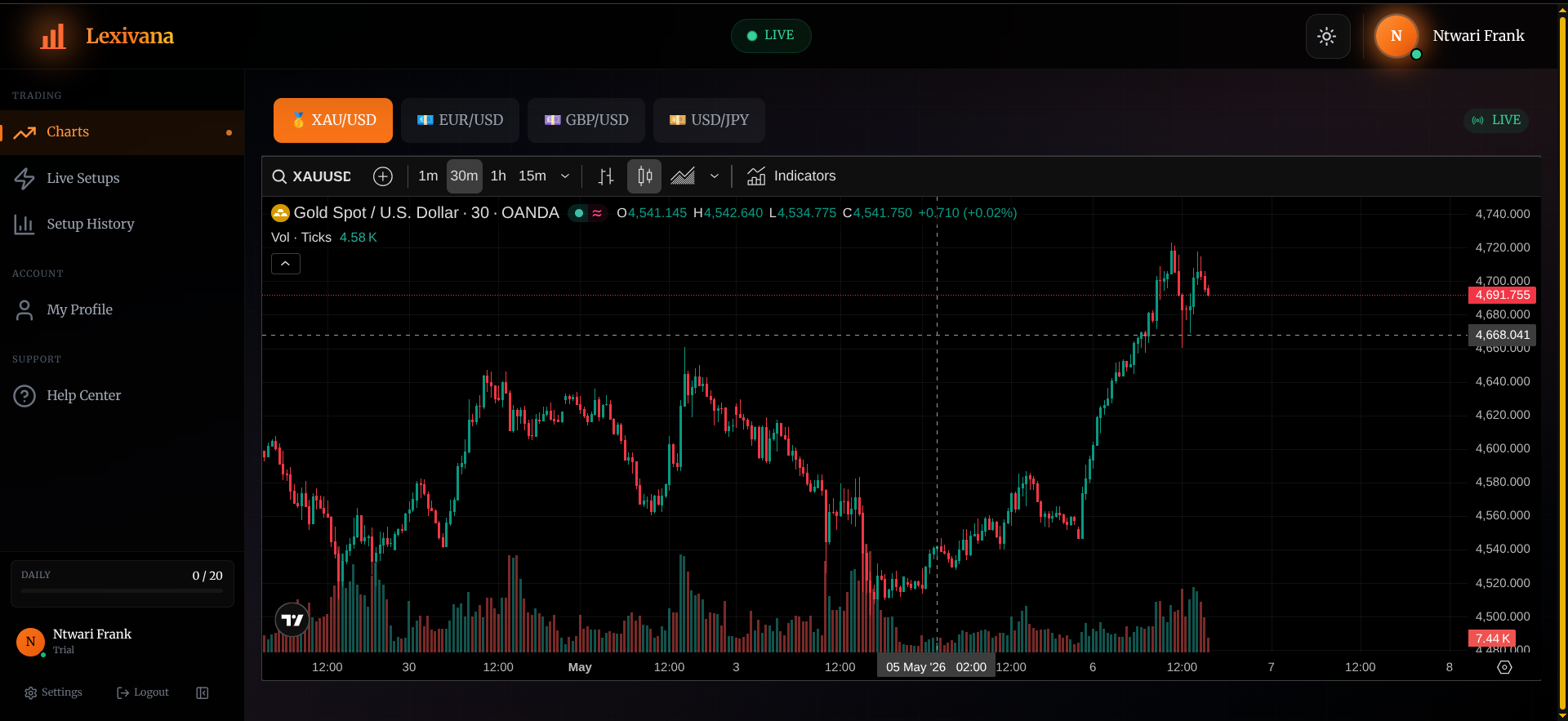Click the Lexivana bar chart logo icon
This screenshot has height=721, width=1568.
[53, 36]
